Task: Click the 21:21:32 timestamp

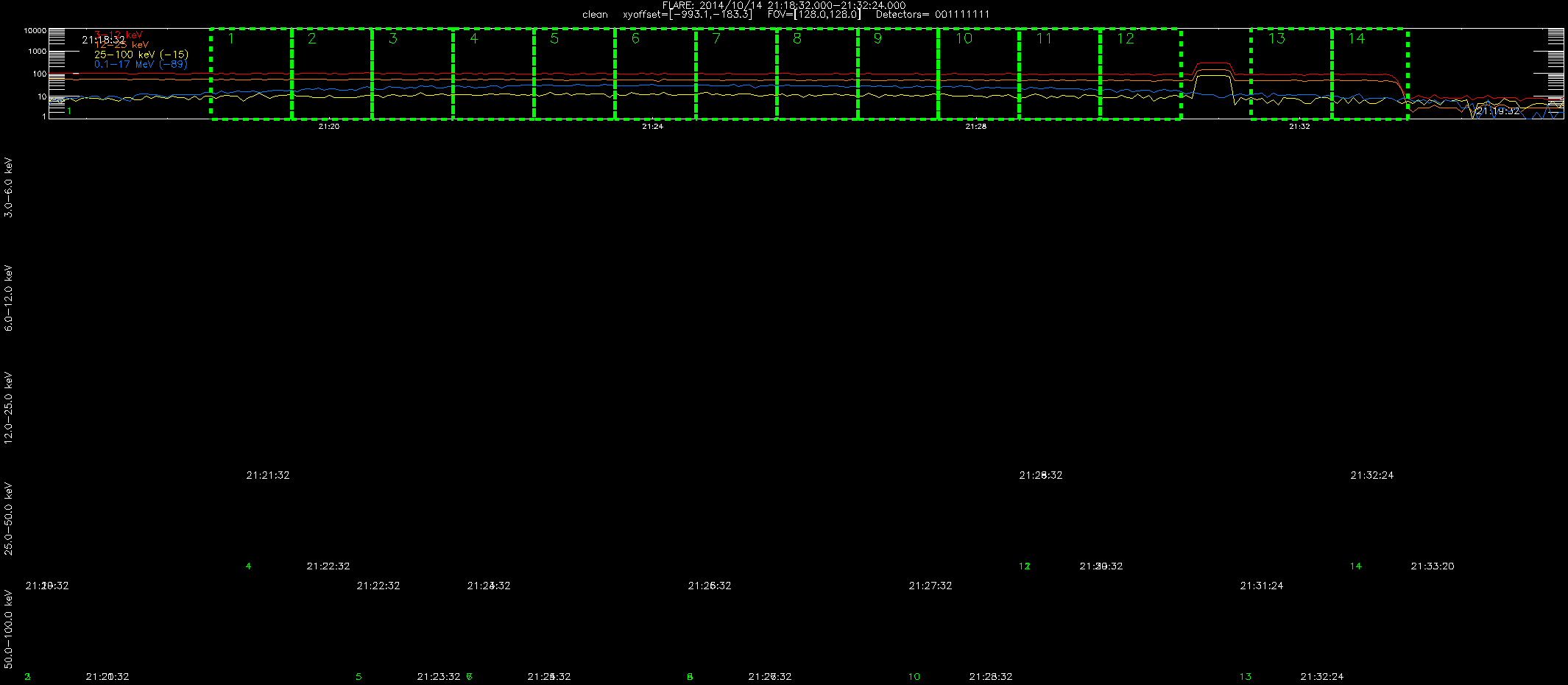Action: (x=268, y=475)
